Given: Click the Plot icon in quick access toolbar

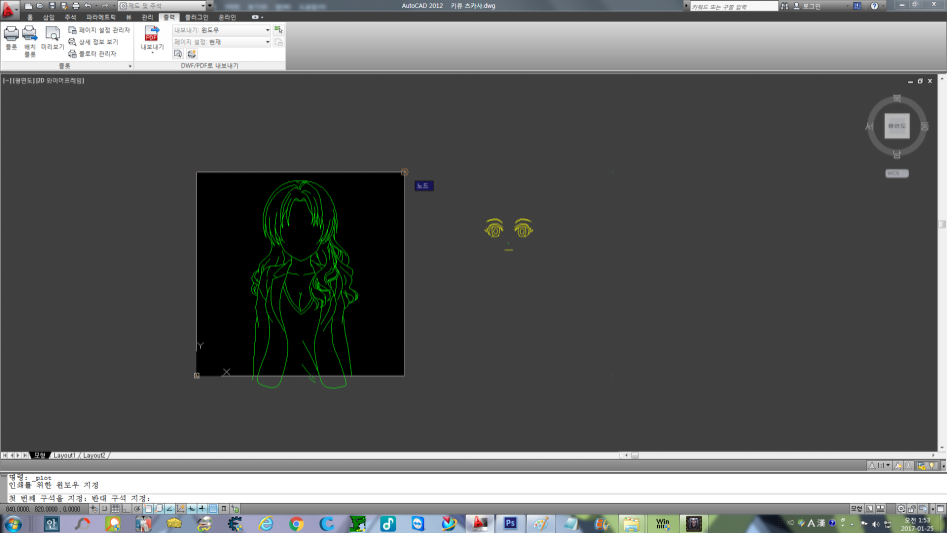Looking at the screenshot, I should pyautogui.click(x=75, y=5).
